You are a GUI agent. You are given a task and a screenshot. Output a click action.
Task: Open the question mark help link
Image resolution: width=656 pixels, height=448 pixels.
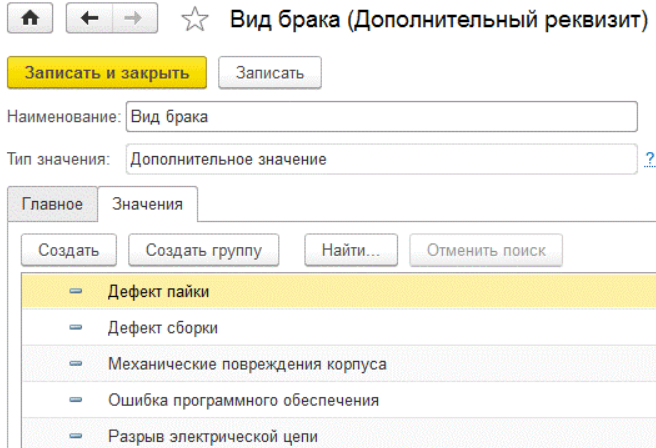[x=650, y=158]
